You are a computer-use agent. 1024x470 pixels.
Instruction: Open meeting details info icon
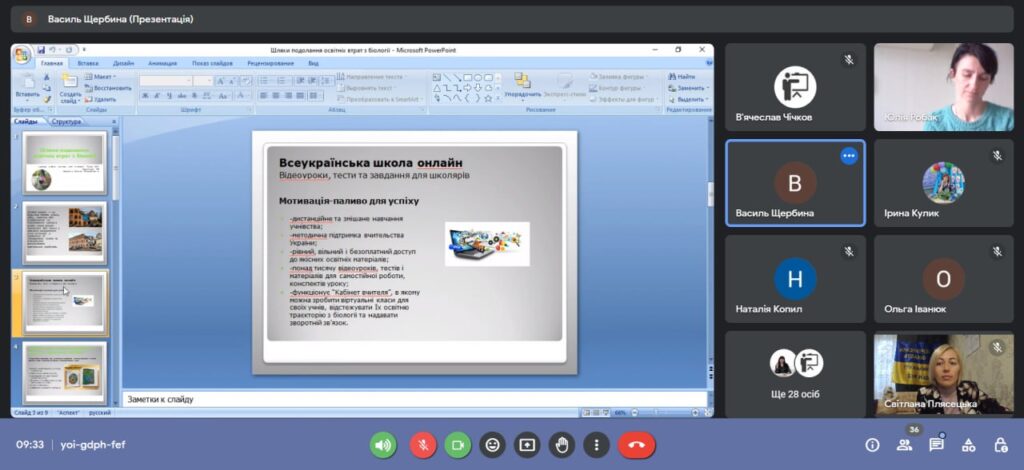click(872, 445)
